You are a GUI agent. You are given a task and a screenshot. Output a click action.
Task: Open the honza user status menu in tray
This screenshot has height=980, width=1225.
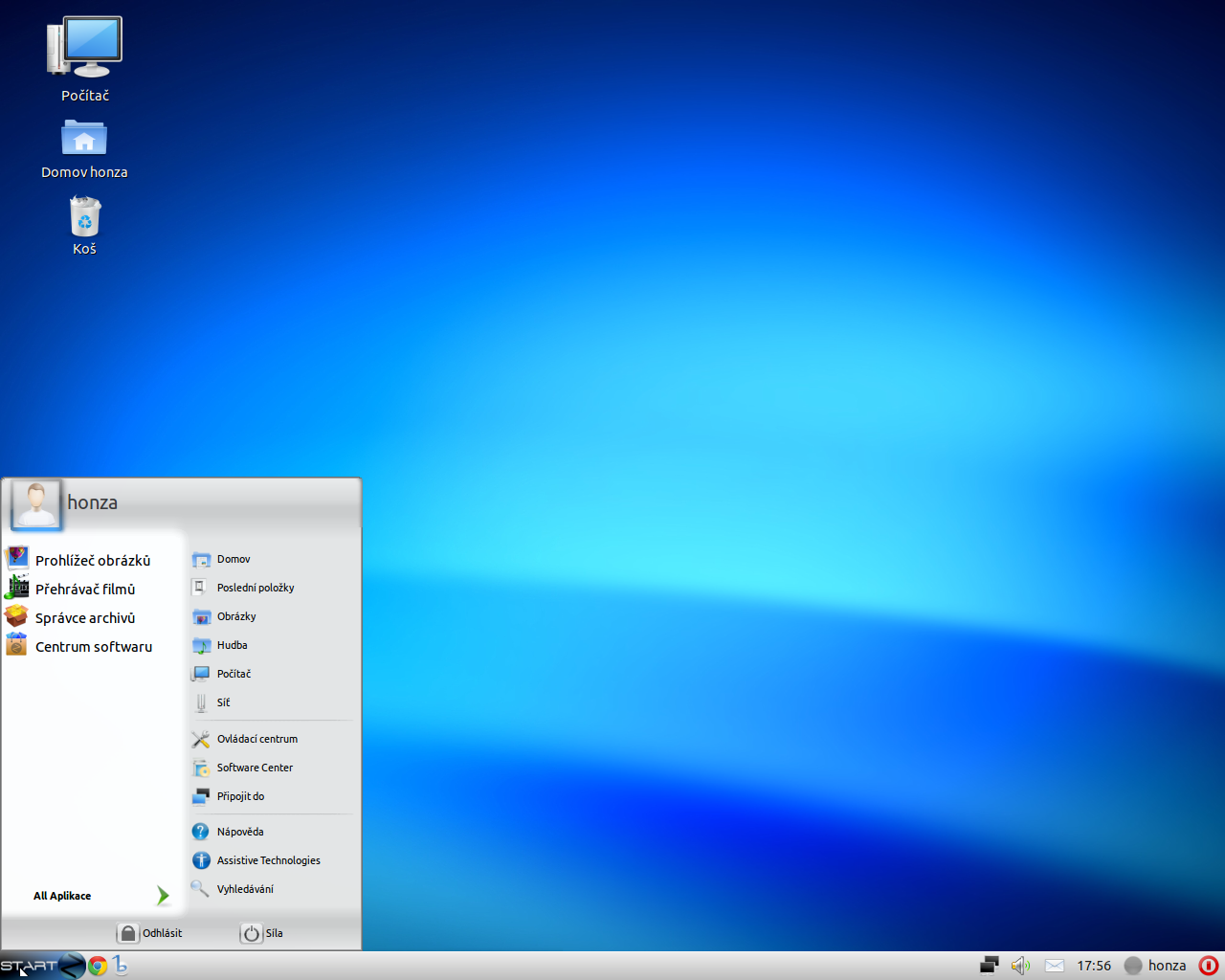1156,966
